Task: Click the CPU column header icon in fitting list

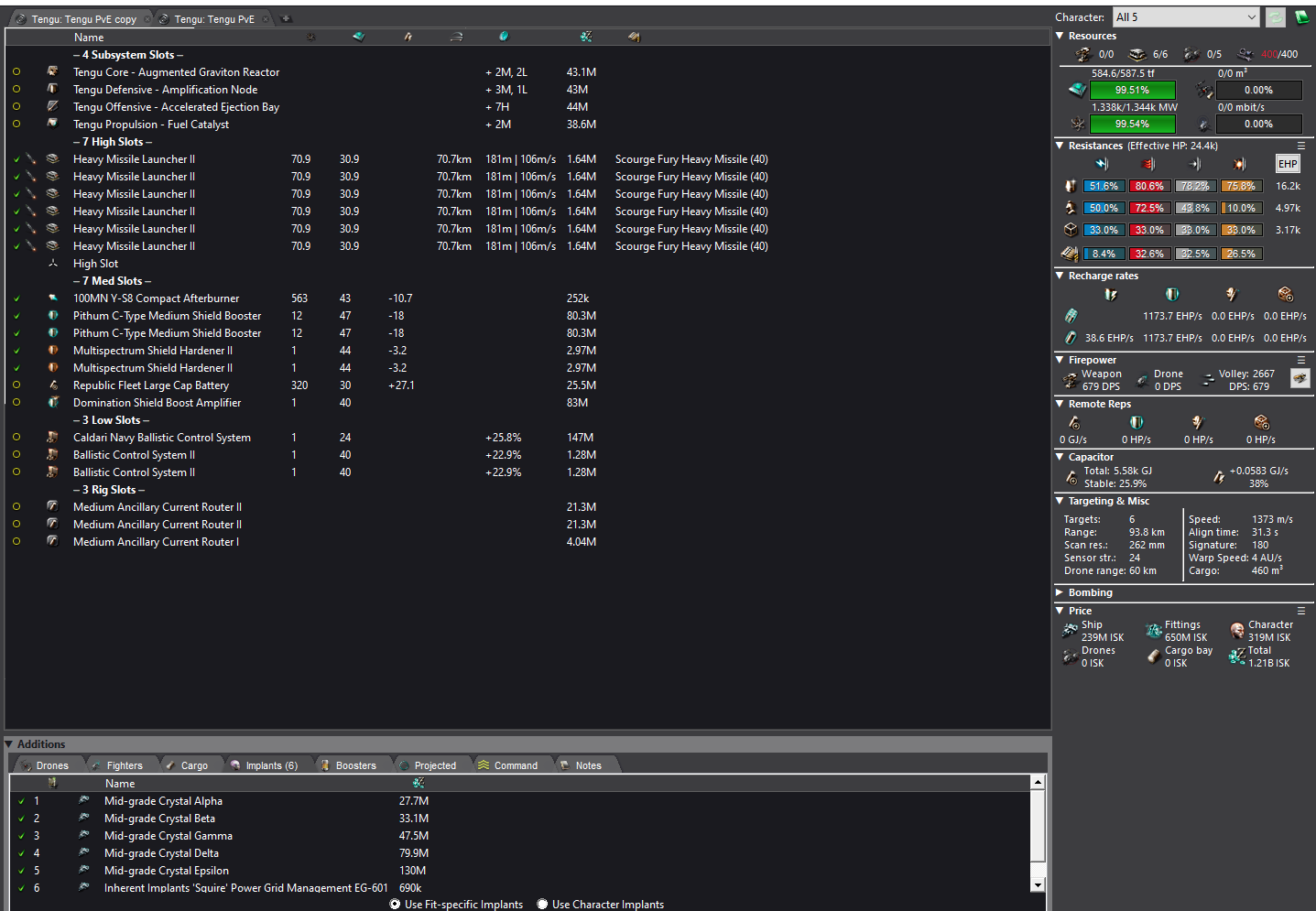Action: click(358, 37)
